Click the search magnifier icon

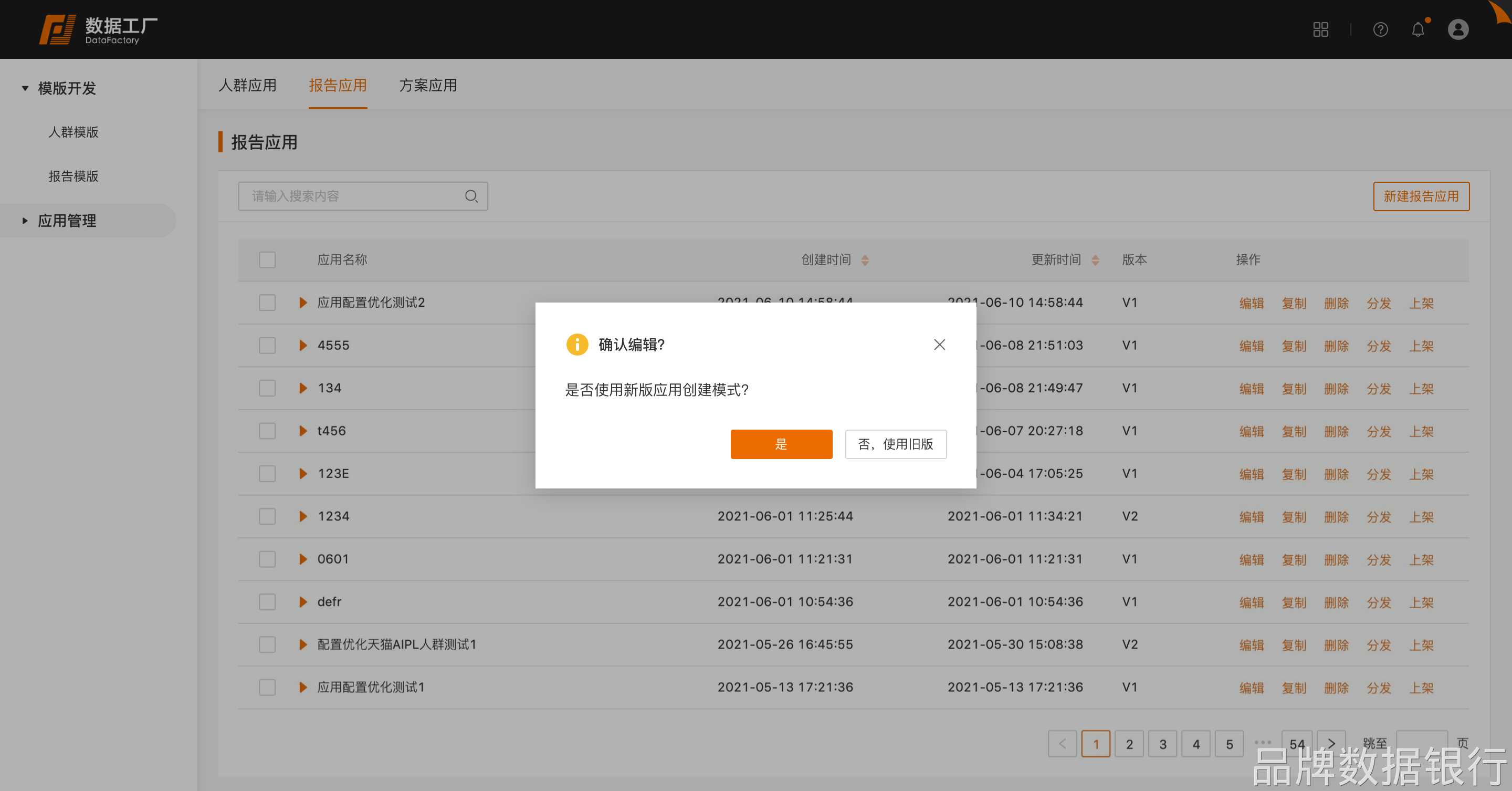tap(471, 196)
